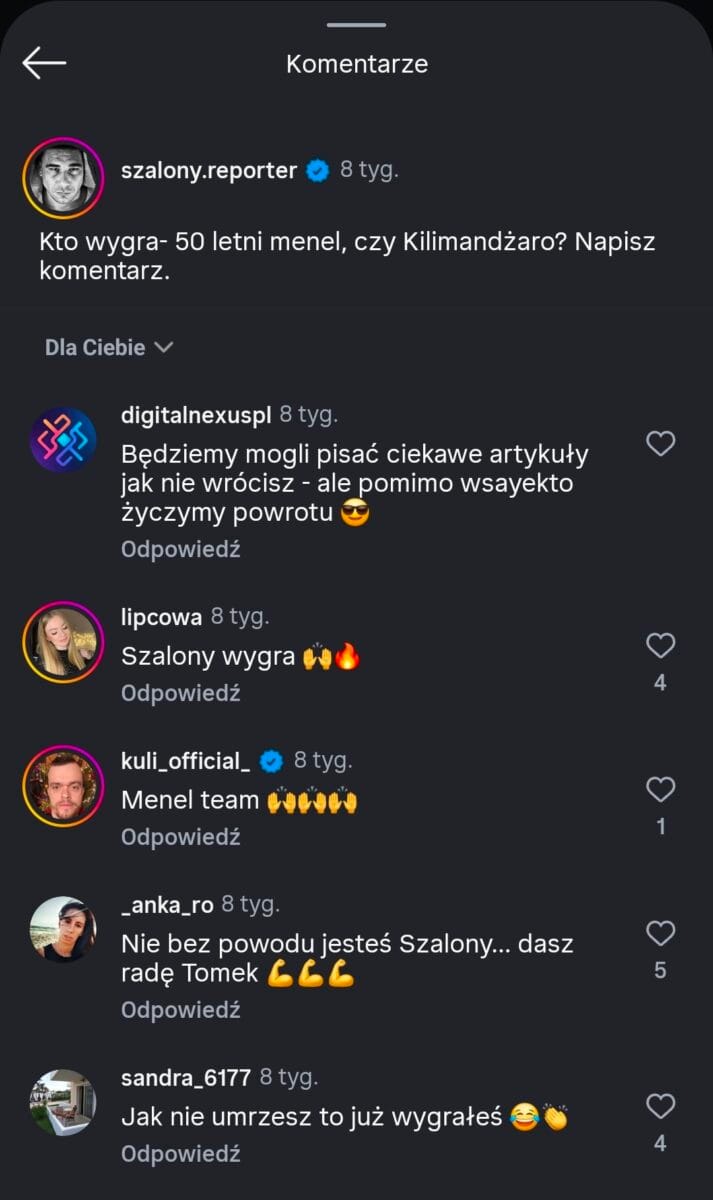Like lipcowa's comment with heart
Image resolution: width=713 pixels, height=1200 pixels.
tap(660, 646)
